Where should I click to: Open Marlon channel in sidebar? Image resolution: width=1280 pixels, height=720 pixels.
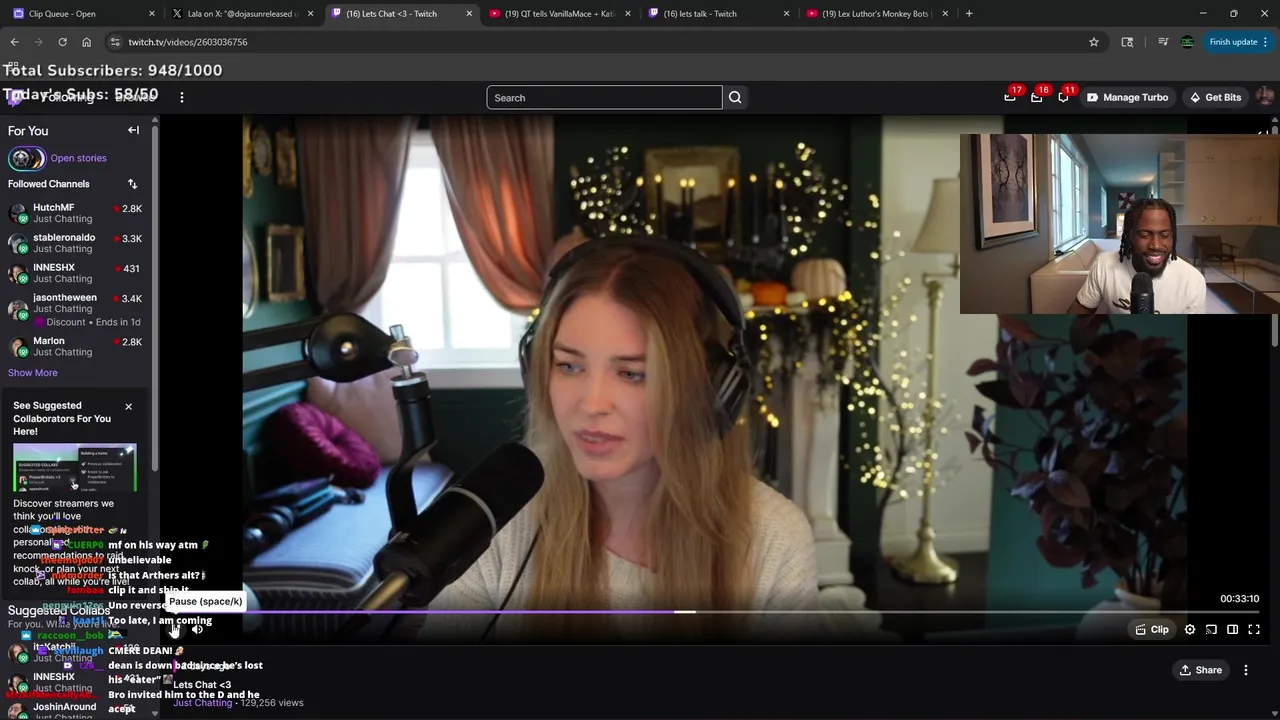(x=76, y=346)
